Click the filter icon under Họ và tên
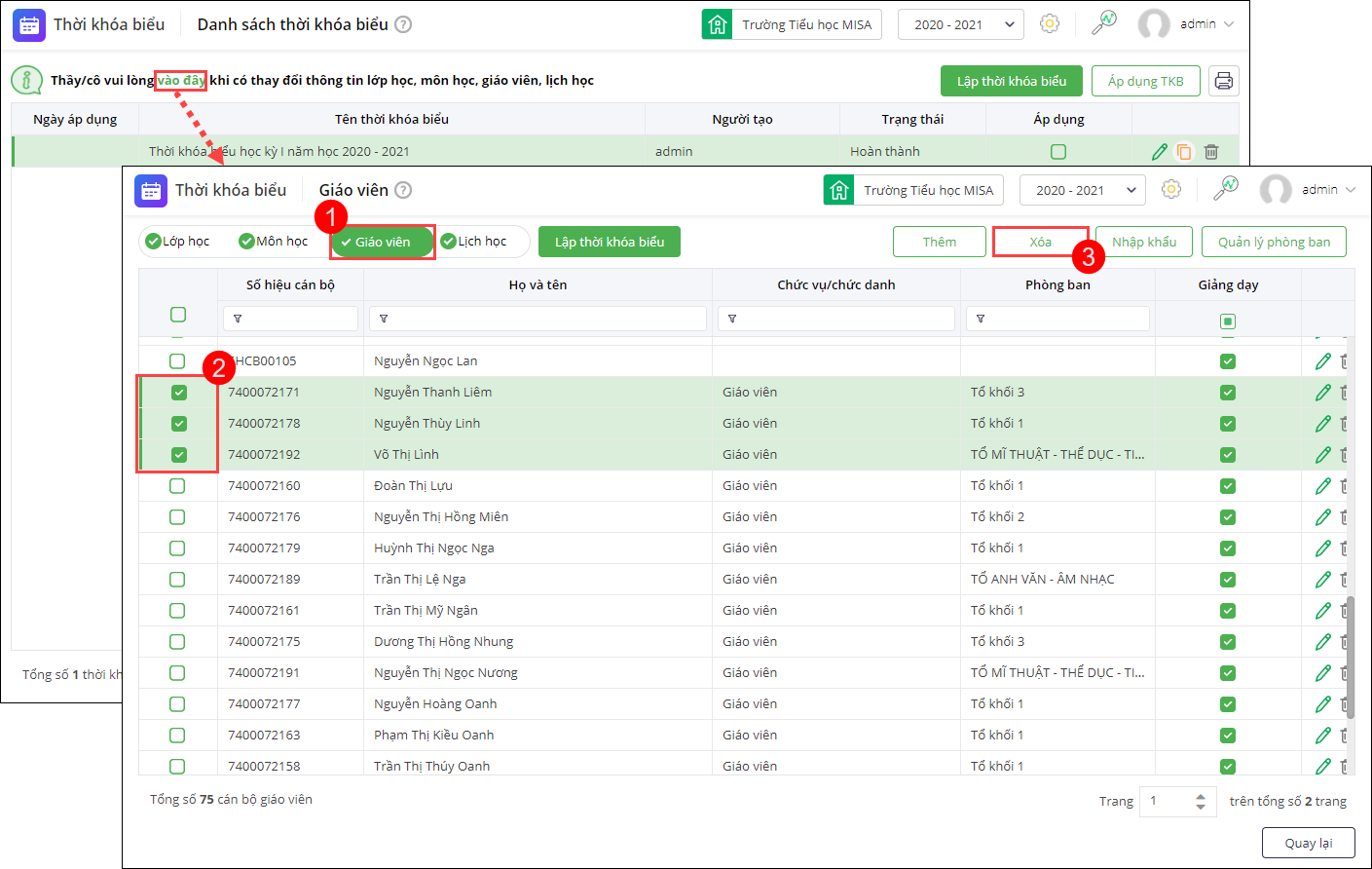This screenshot has height=869, width=1372. [384, 319]
